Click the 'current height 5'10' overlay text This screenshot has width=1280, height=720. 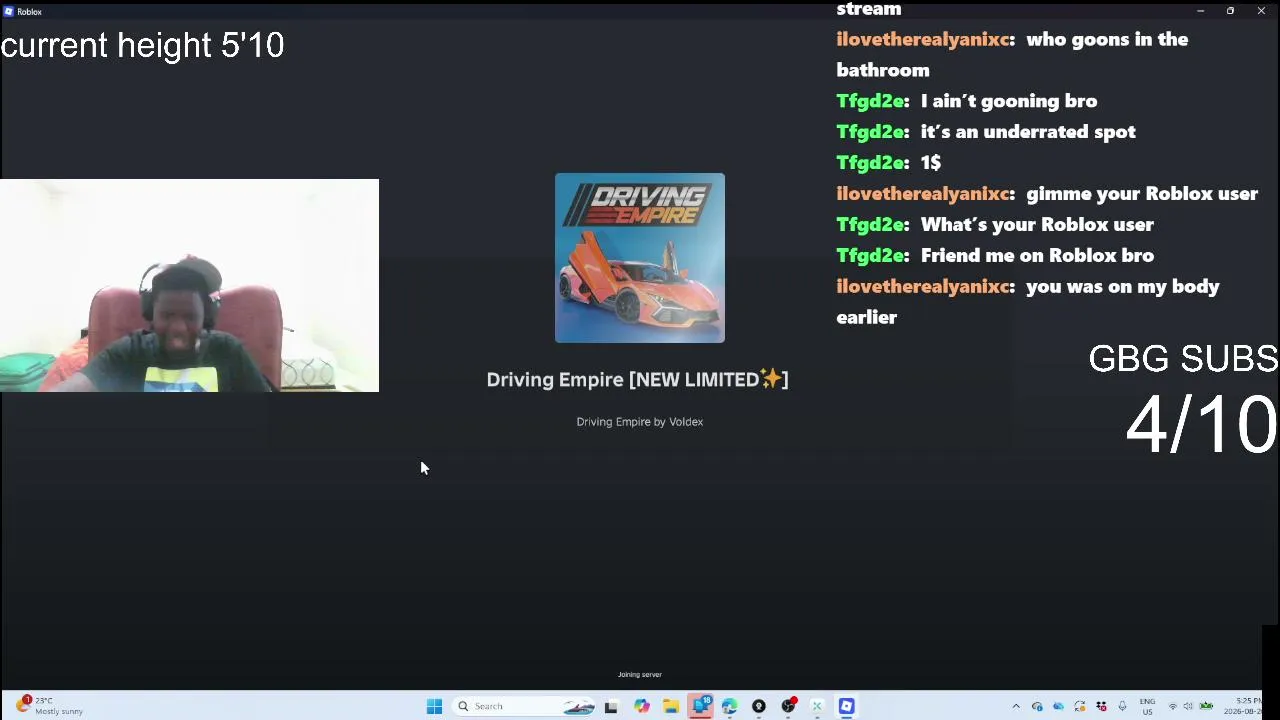pos(143,45)
